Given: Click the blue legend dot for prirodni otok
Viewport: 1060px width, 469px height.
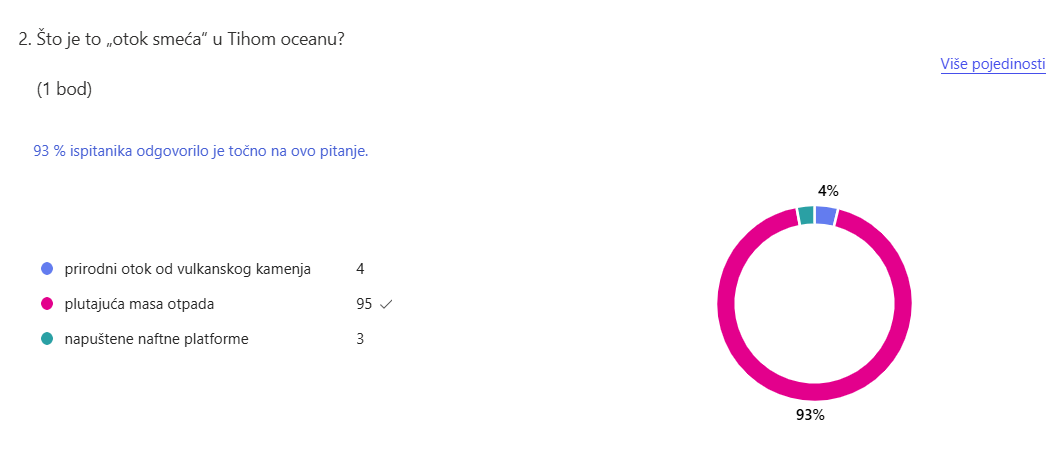Looking at the screenshot, I should (47, 269).
